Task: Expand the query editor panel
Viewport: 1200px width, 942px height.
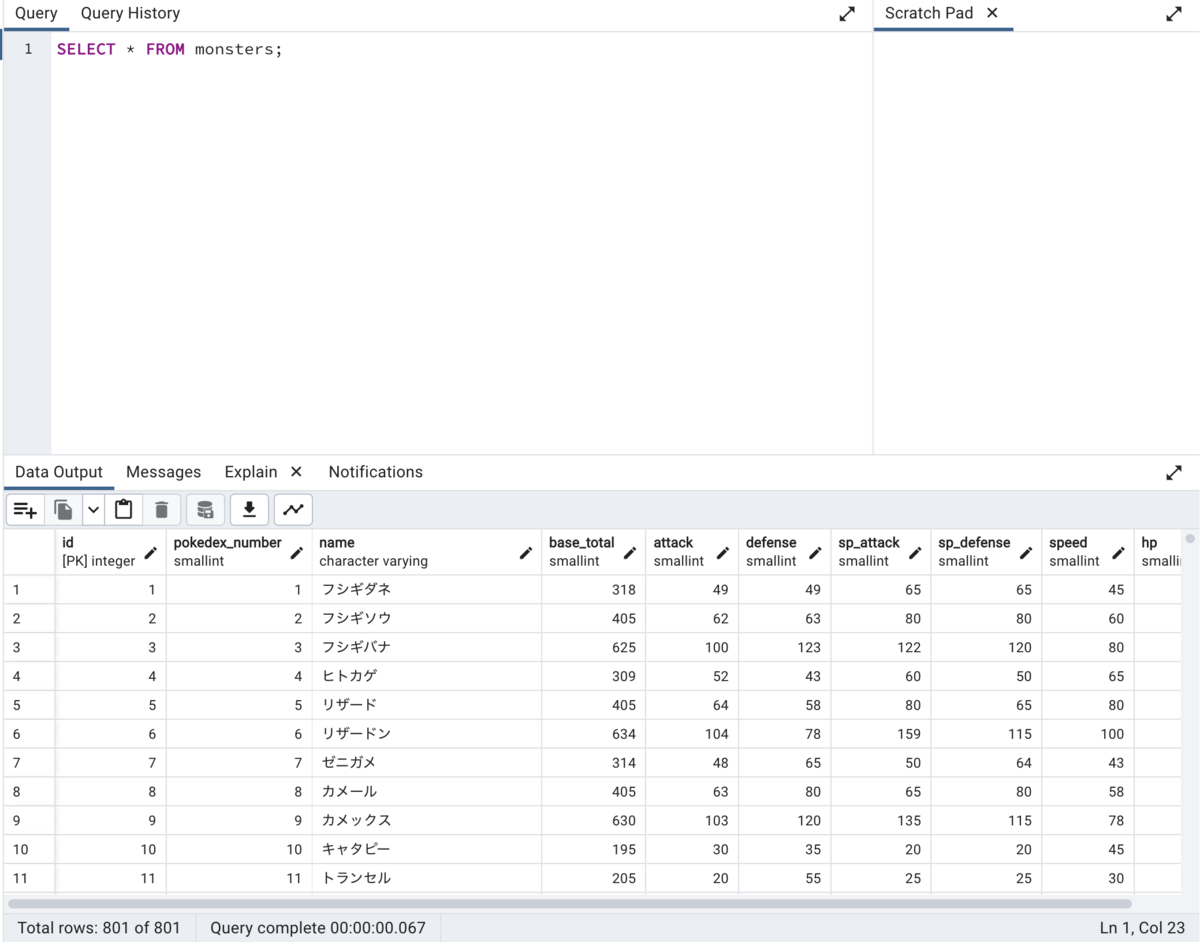Action: click(x=847, y=14)
